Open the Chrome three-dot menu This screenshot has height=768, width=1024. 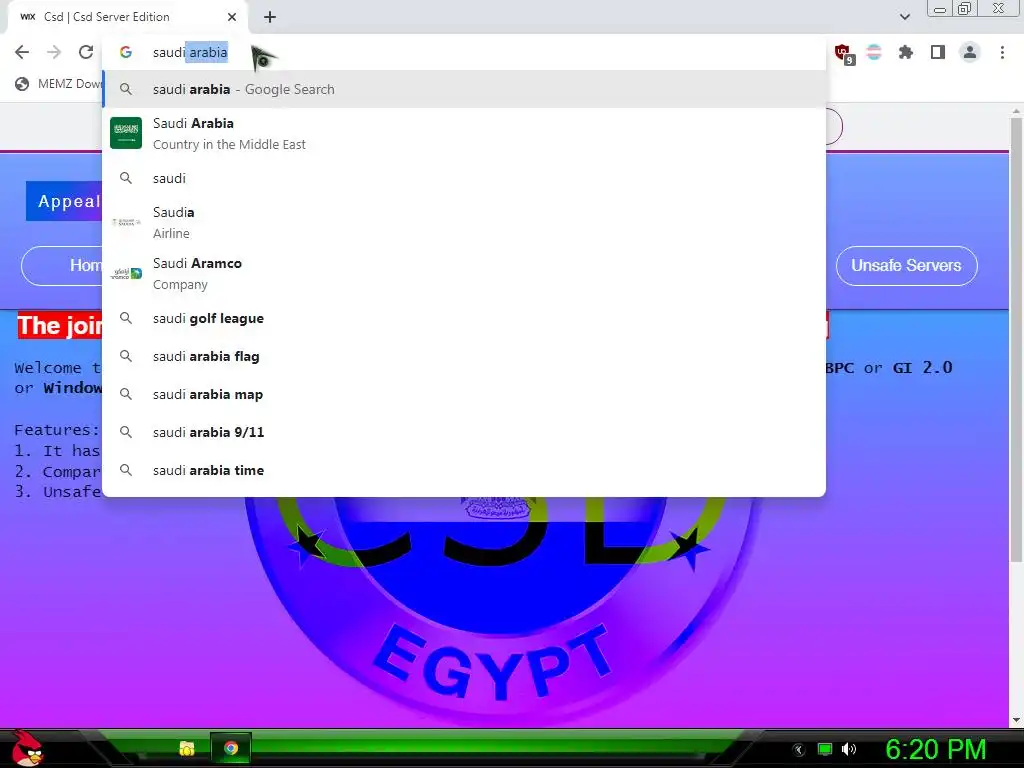click(1002, 52)
